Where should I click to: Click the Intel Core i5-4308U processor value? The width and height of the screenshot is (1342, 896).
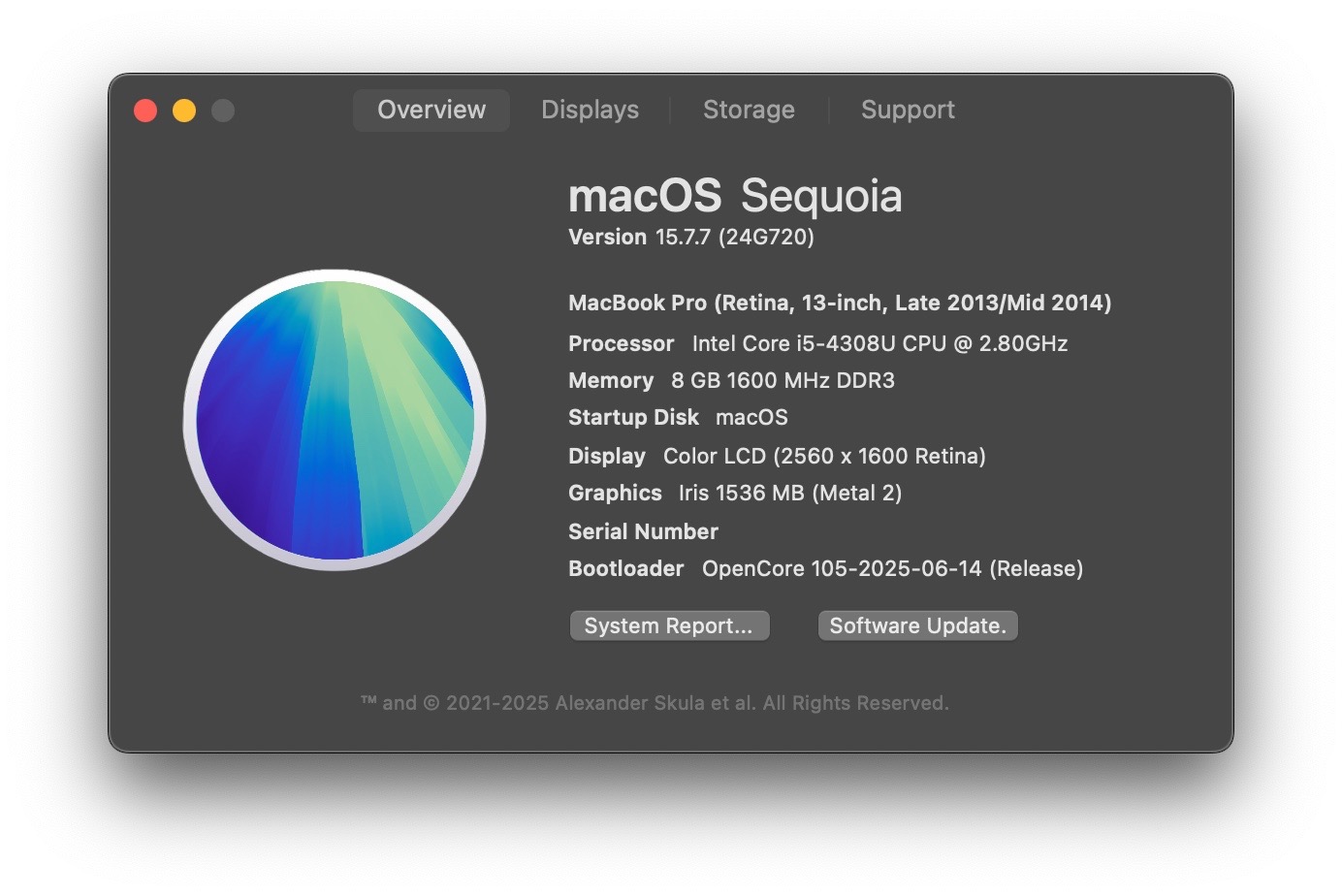point(879,344)
